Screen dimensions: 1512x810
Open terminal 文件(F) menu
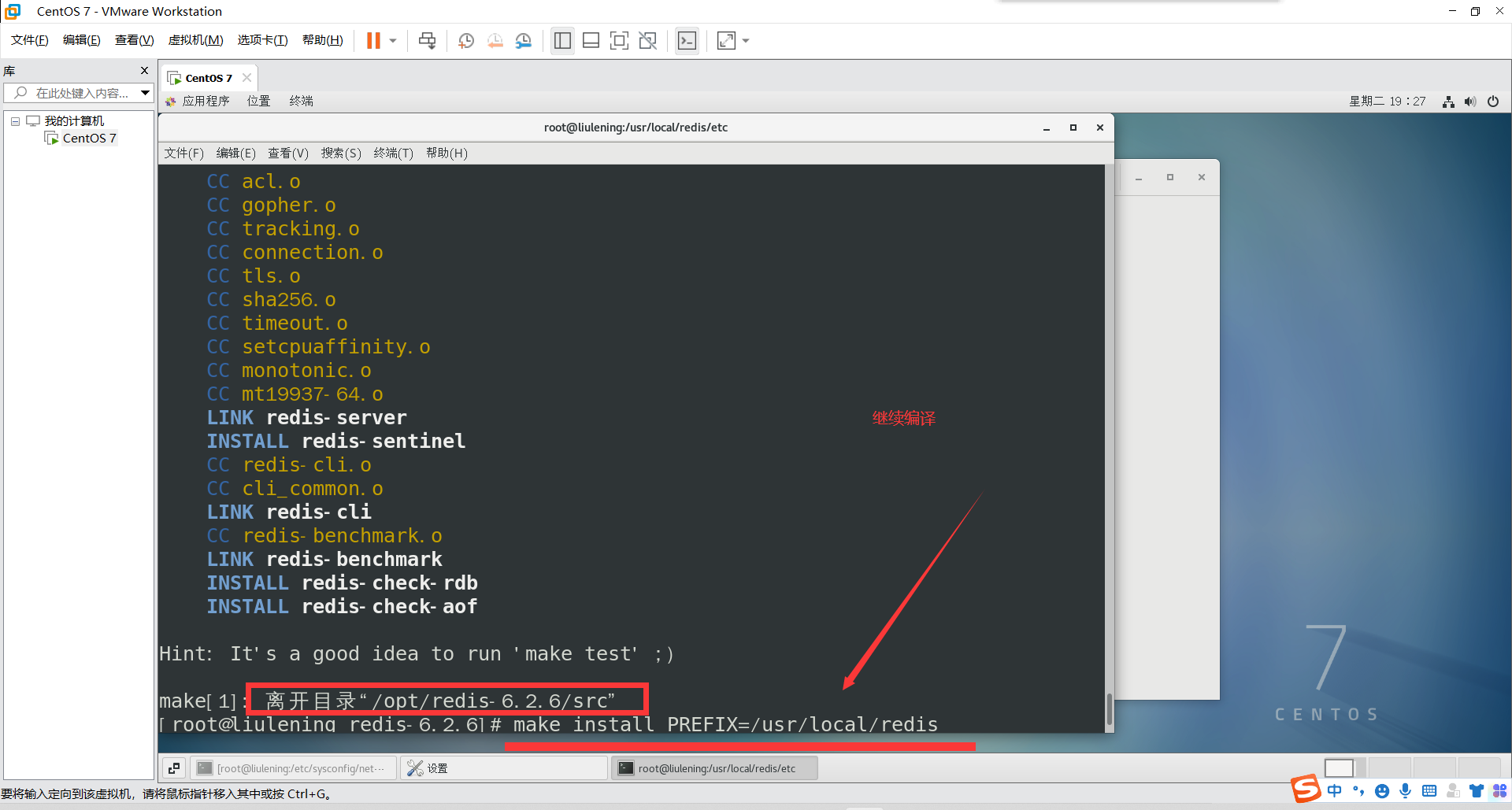(x=183, y=153)
